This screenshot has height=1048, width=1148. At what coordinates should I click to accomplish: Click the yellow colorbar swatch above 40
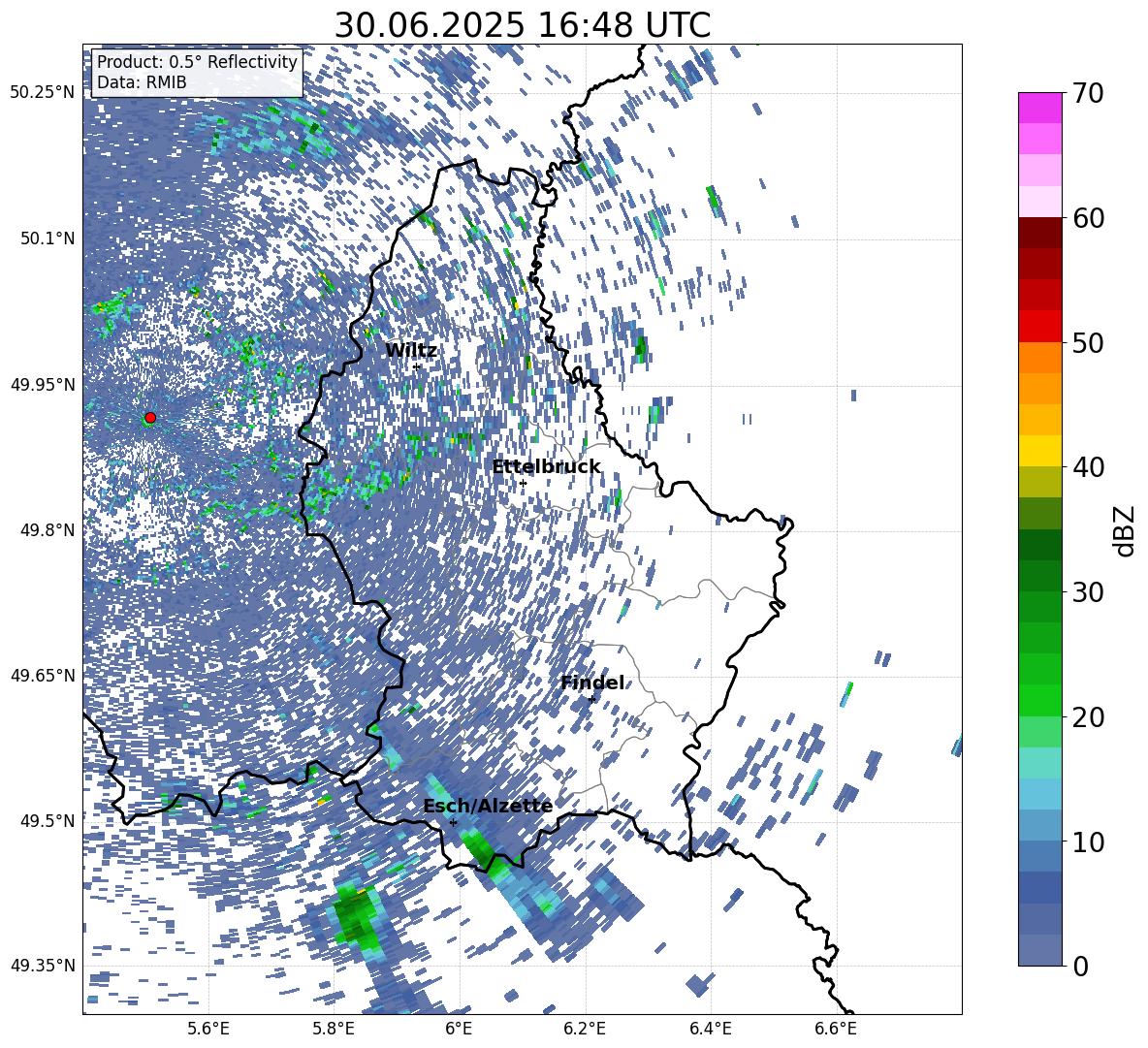(x=1039, y=452)
